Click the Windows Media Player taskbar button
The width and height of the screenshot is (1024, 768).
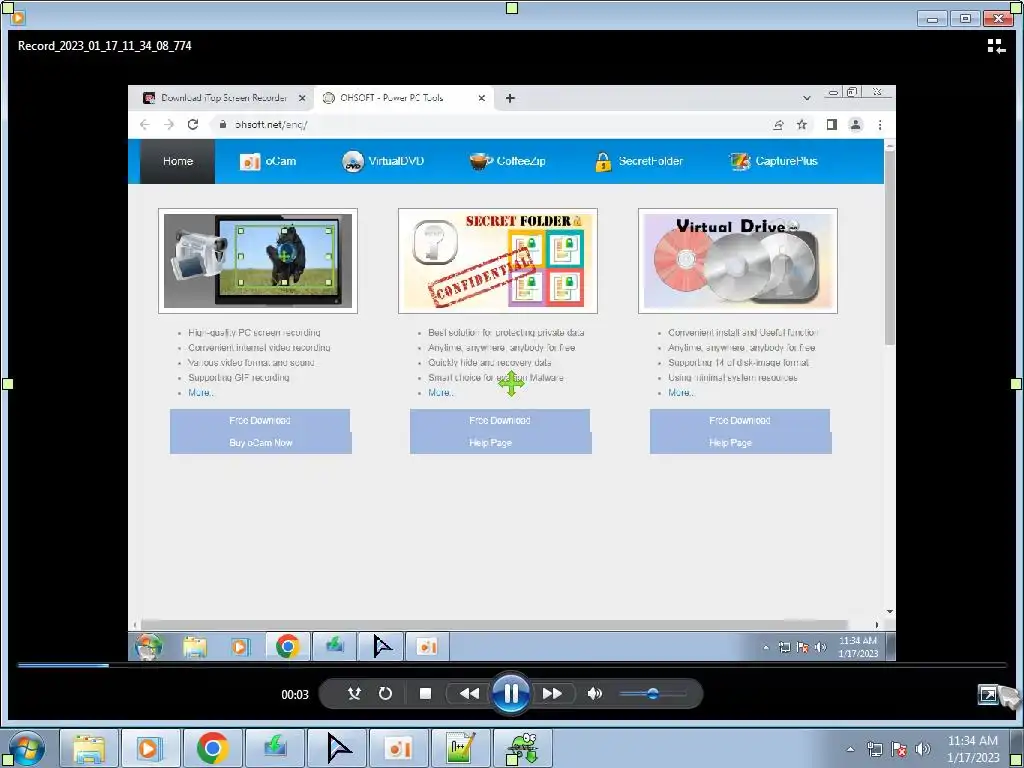click(x=150, y=748)
